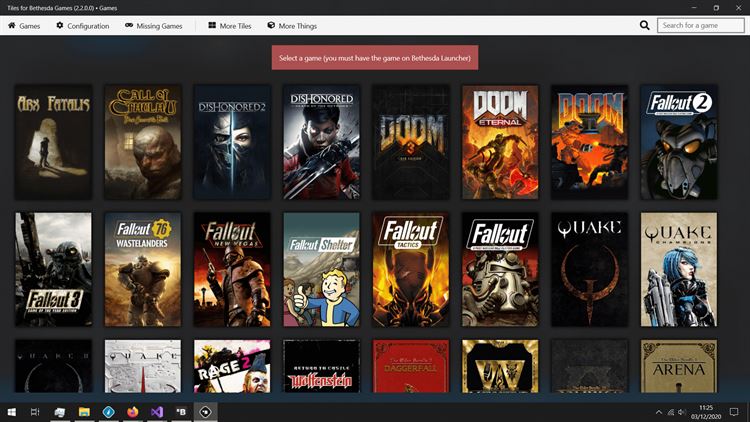Open the blue diamond taskbar app

click(x=109, y=412)
